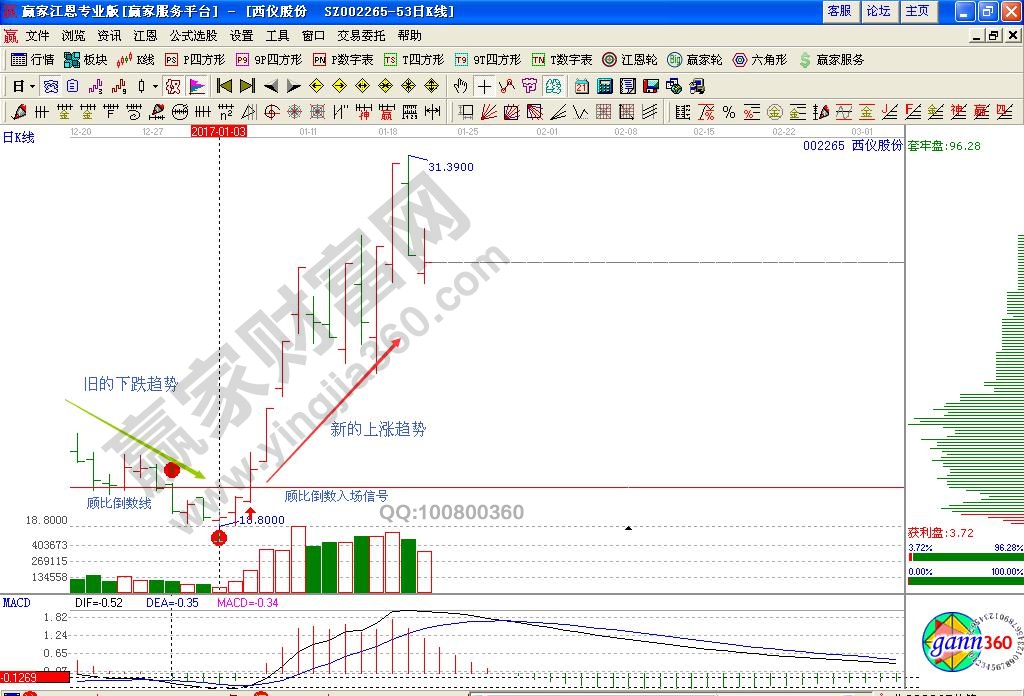Open the 交易委托 menu
This screenshot has height=696, width=1024.
coord(359,35)
